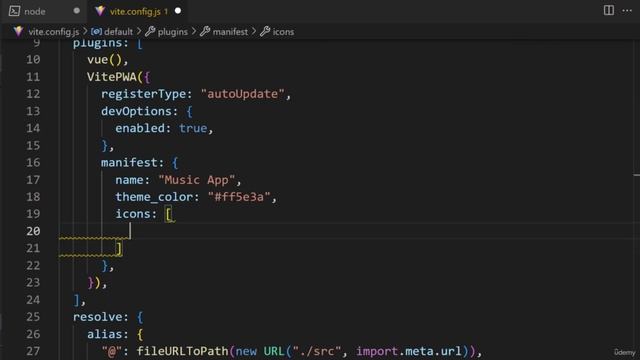Click the "resolve" property
Screen dimensions: 640x360
click(98, 317)
